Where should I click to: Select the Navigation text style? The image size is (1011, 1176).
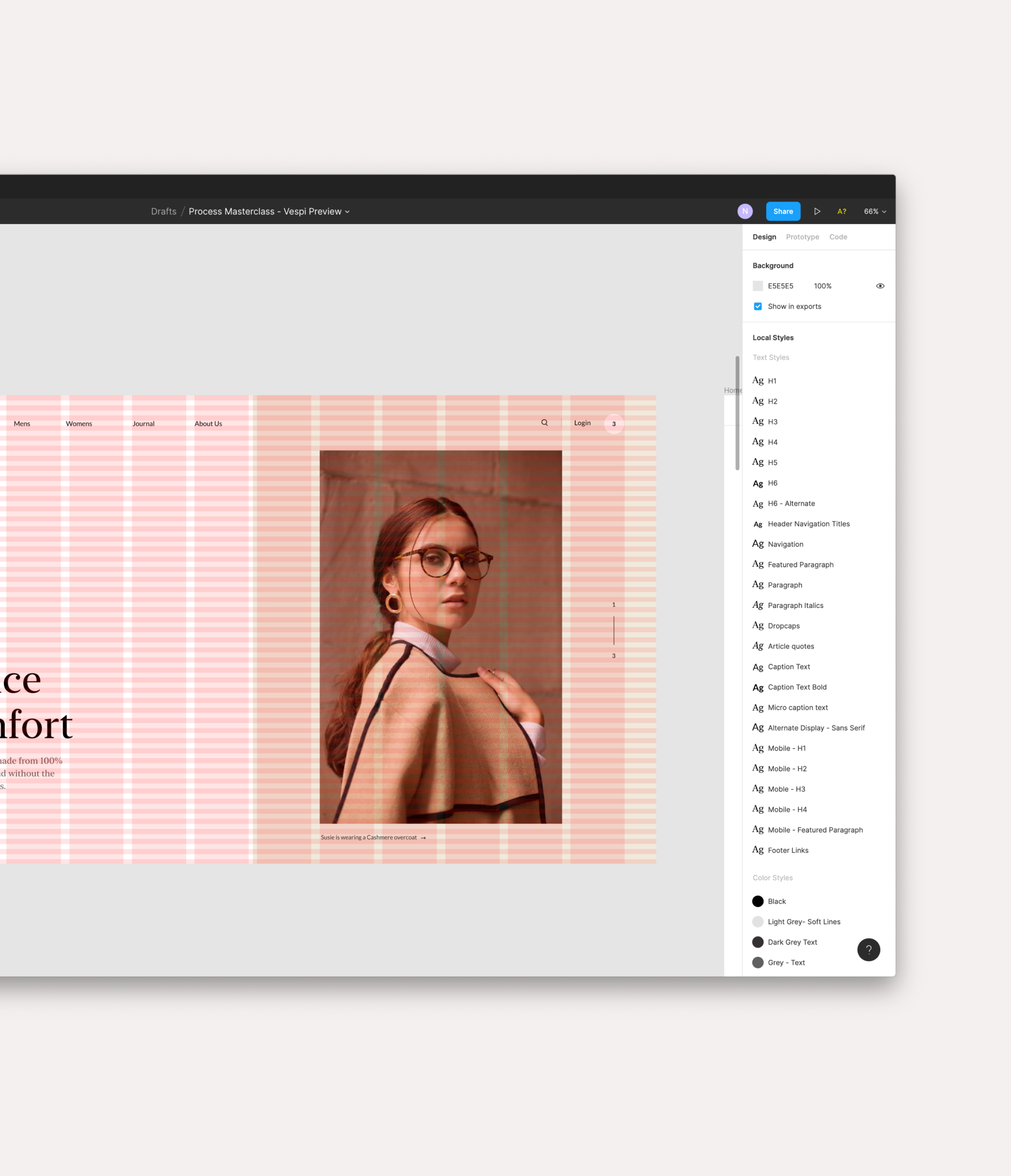click(818, 544)
